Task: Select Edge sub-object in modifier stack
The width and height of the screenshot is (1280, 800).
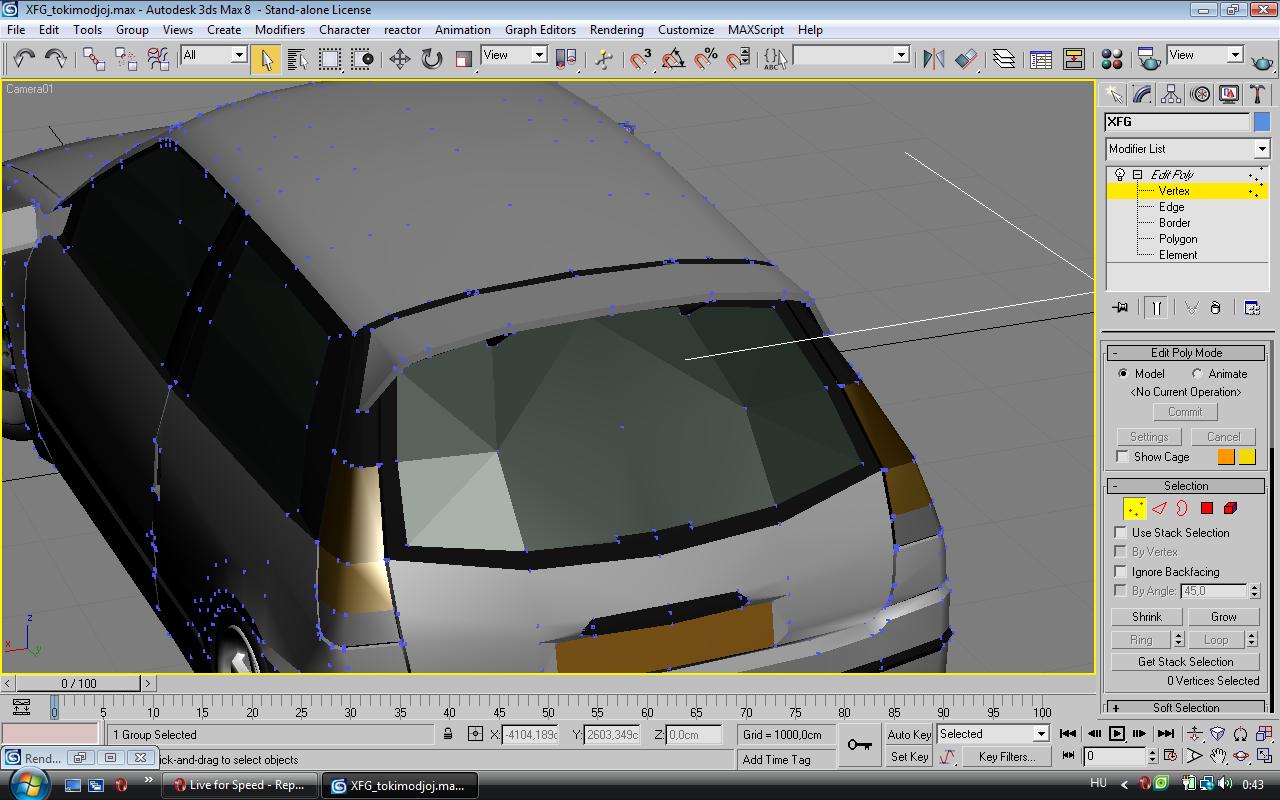Action: click(x=1171, y=207)
